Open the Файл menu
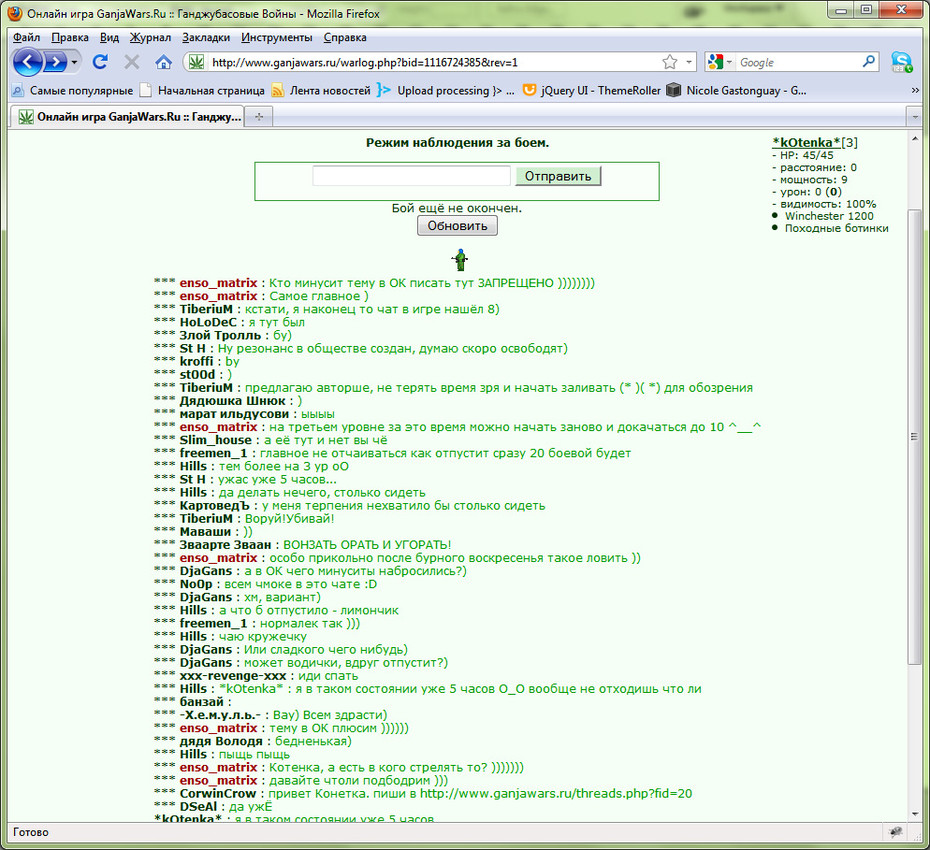930x850 pixels. 27,37
